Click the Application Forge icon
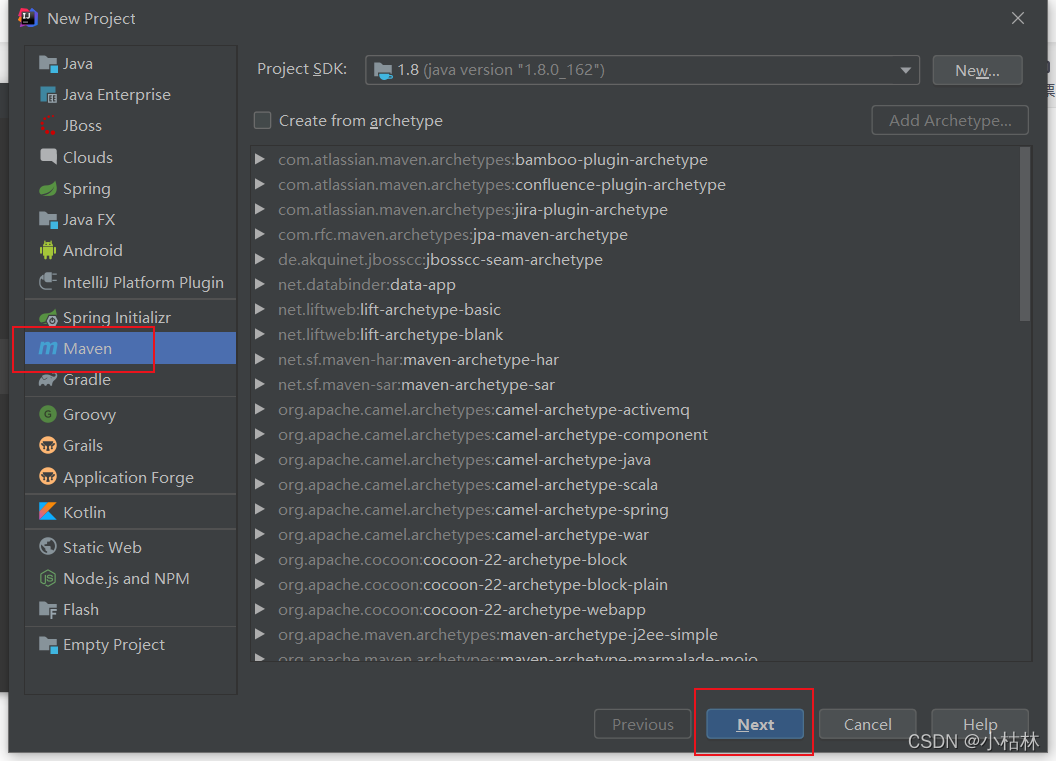This screenshot has width=1056, height=761. [48, 477]
